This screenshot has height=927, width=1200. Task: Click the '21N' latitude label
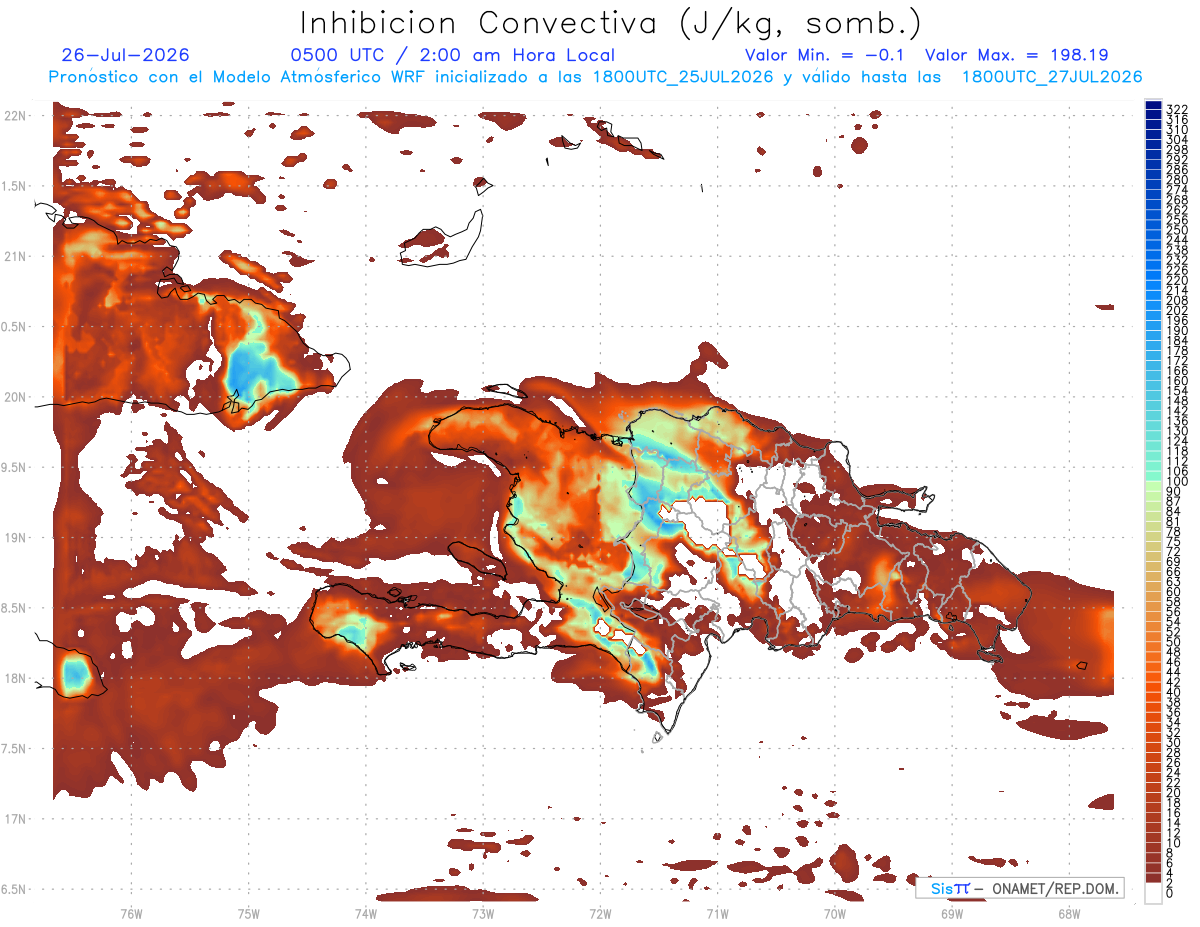pyautogui.click(x=14, y=256)
